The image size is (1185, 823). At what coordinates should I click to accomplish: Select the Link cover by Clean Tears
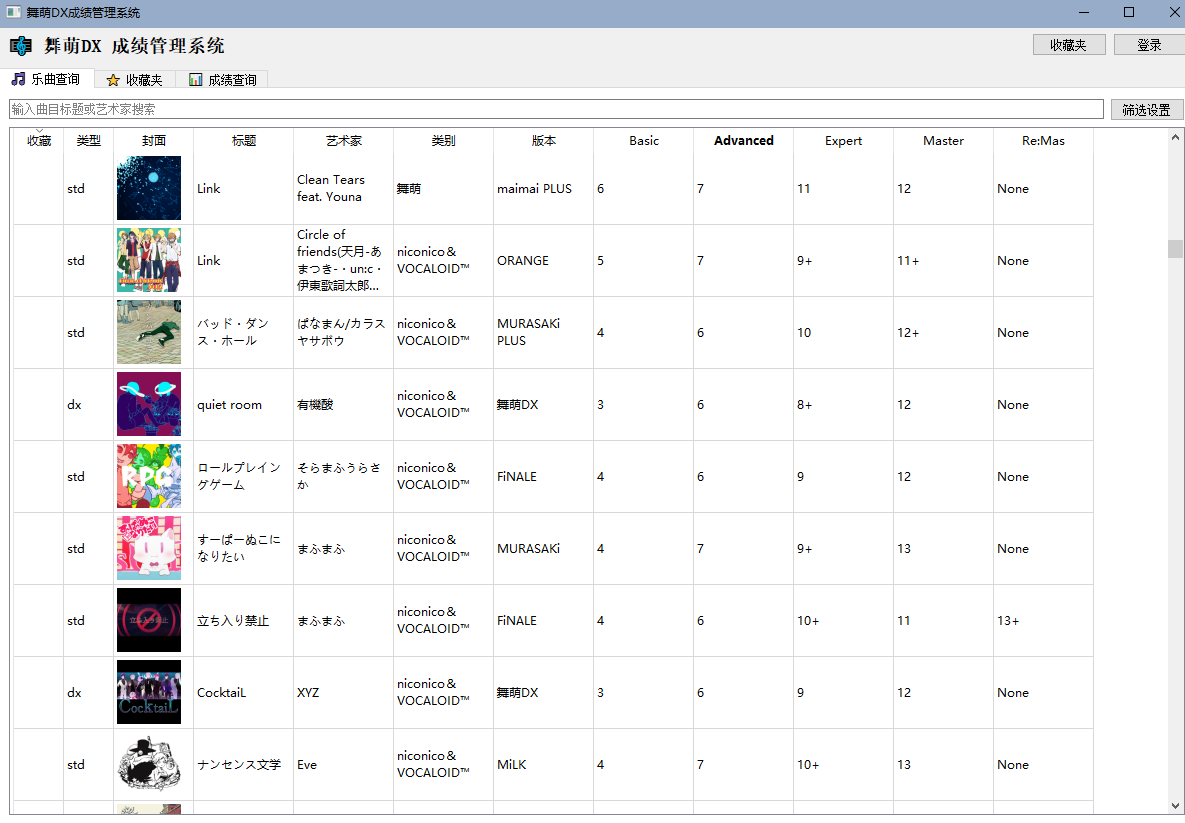[x=149, y=188]
